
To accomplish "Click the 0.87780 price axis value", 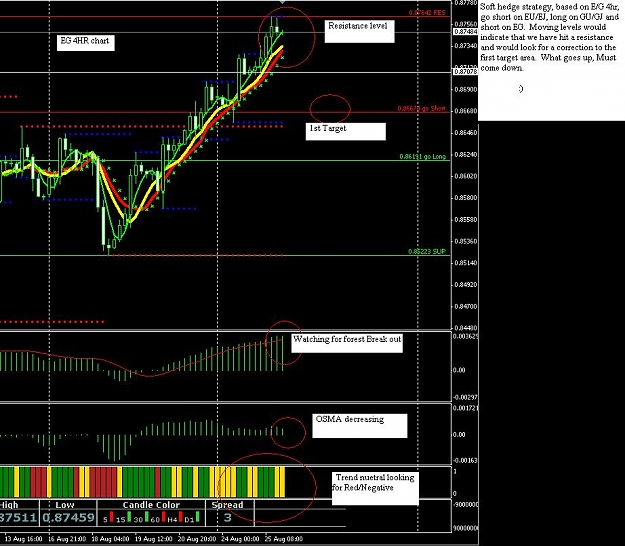I will point(466,3).
